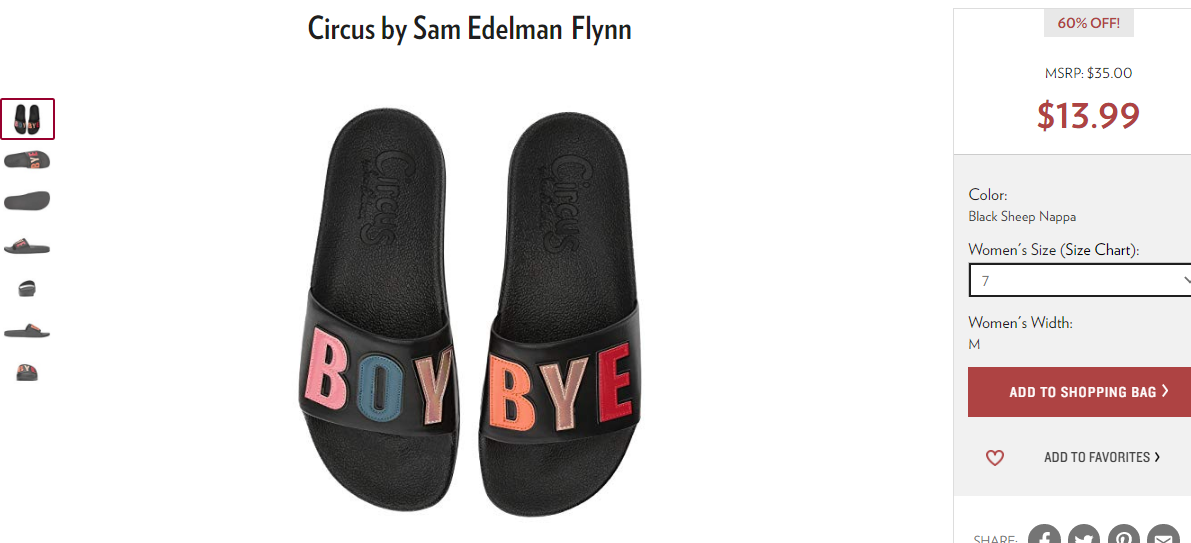Share the product by email icon
1191x543 pixels.
pyautogui.click(x=1163, y=536)
